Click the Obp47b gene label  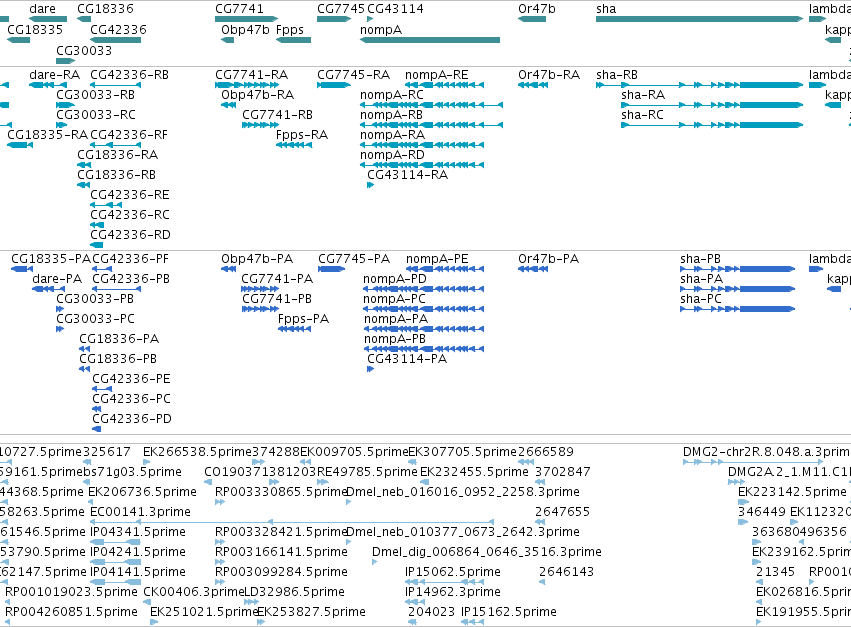tap(245, 29)
